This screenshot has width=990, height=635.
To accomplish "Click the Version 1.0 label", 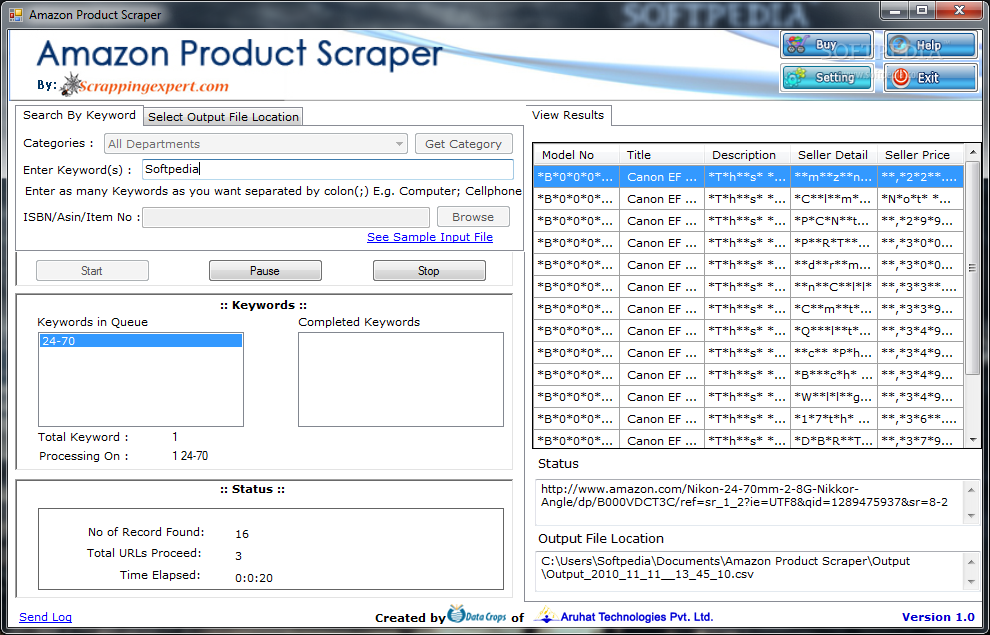I will (x=938, y=617).
